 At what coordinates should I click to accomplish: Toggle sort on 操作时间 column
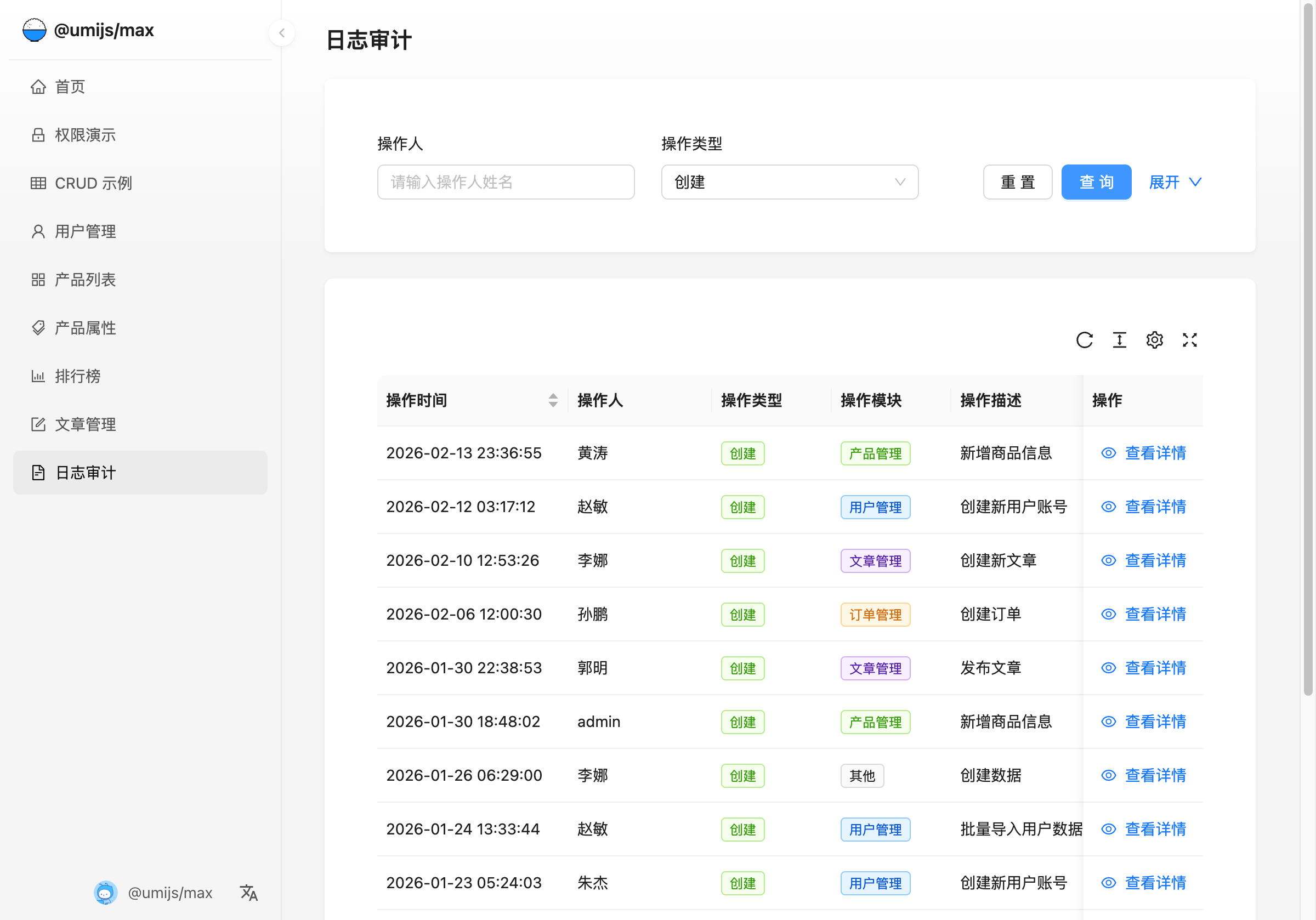[553, 400]
